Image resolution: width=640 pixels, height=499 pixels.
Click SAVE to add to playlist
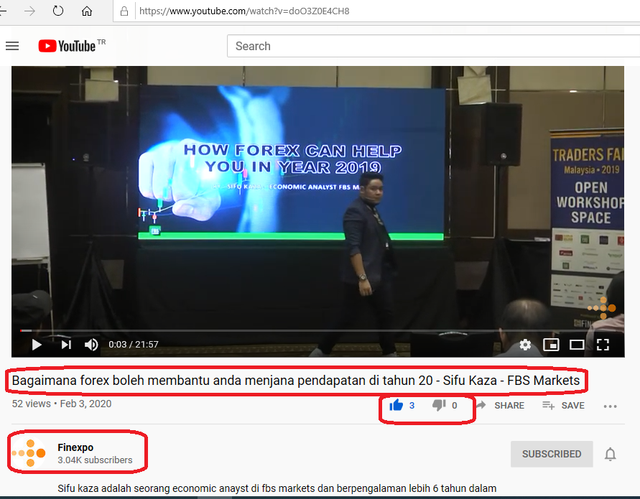(563, 406)
